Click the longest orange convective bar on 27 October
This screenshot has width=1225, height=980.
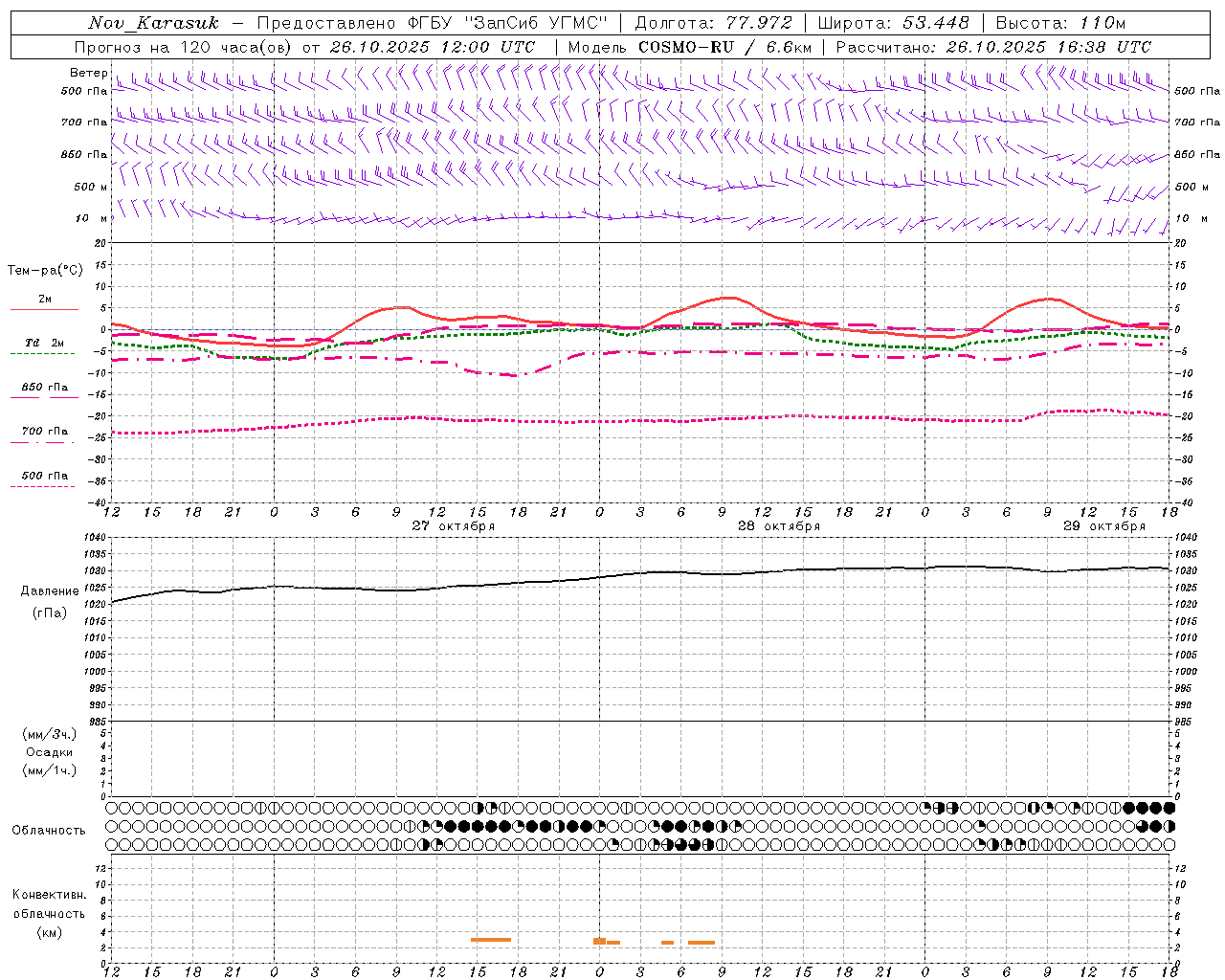tap(491, 940)
